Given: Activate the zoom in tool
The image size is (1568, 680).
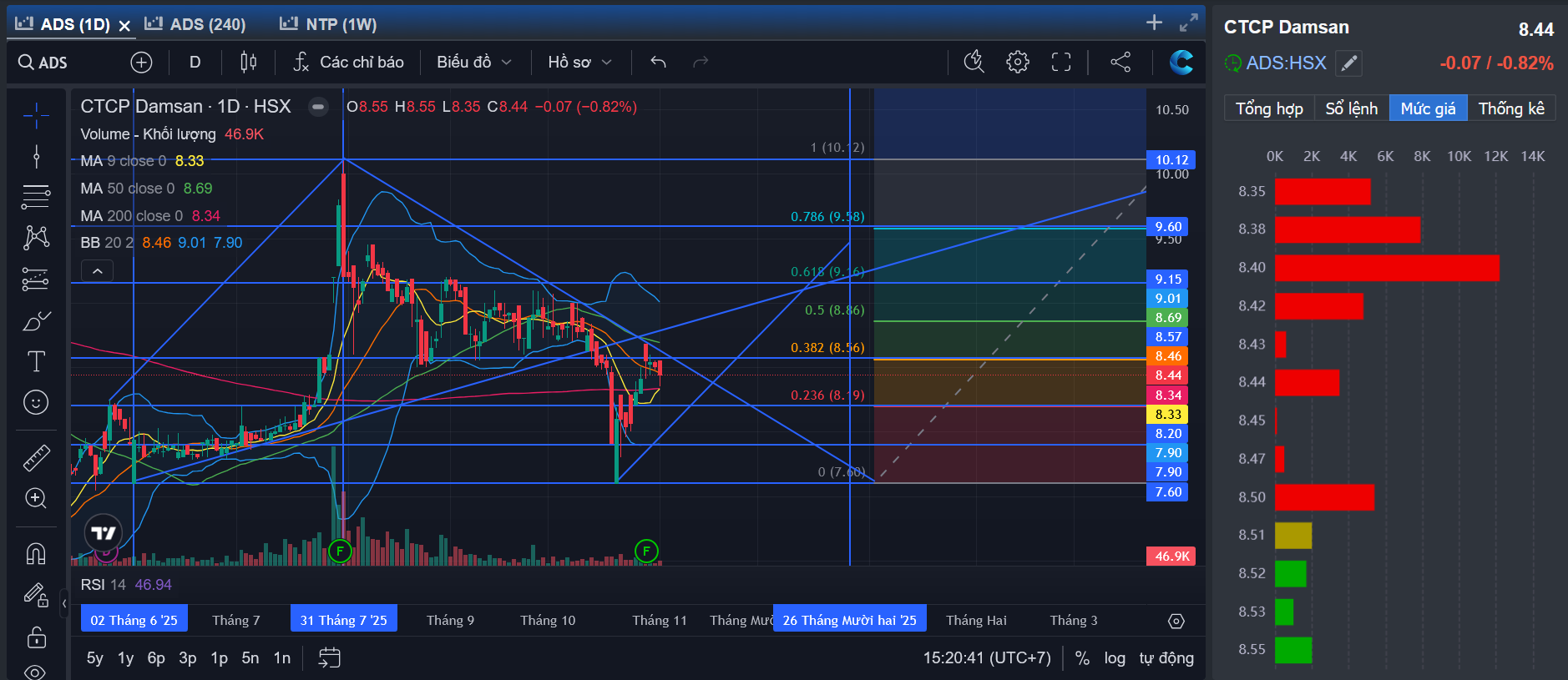Looking at the screenshot, I should (36, 498).
